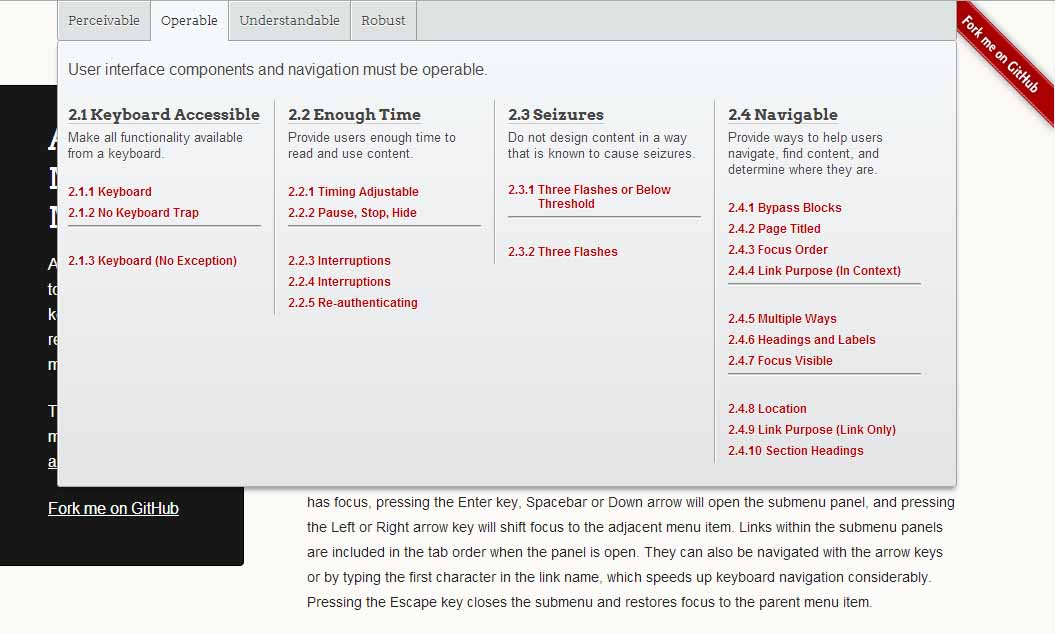Screen dimensions: 1055x634
Task: Open 2.4.4 Link Purpose (In Context)
Action: tap(814, 271)
